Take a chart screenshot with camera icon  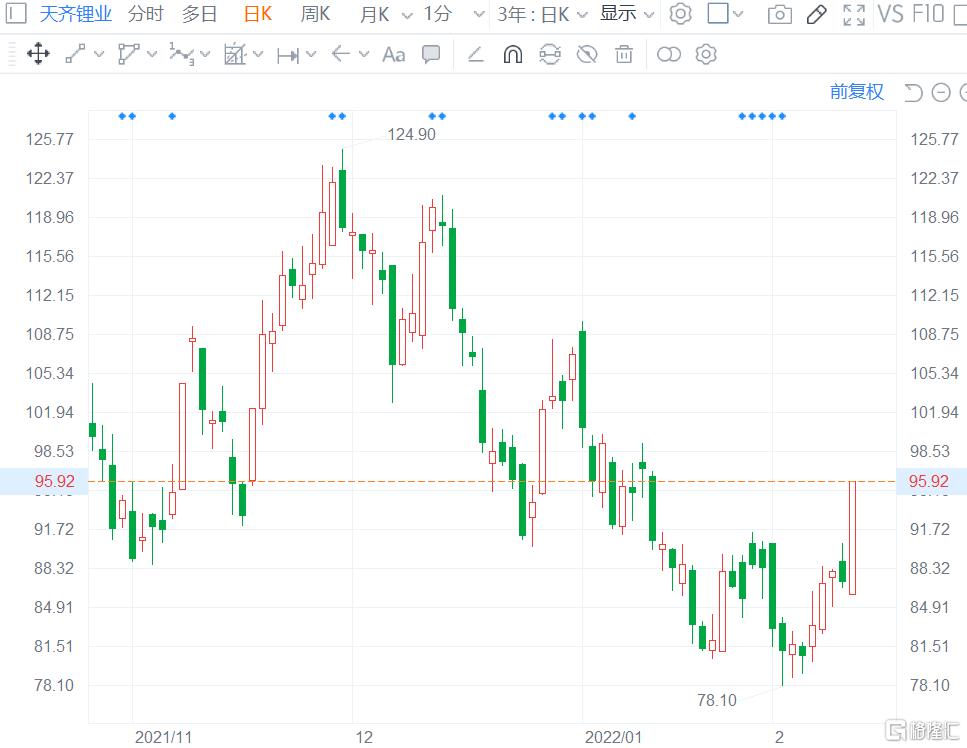779,14
